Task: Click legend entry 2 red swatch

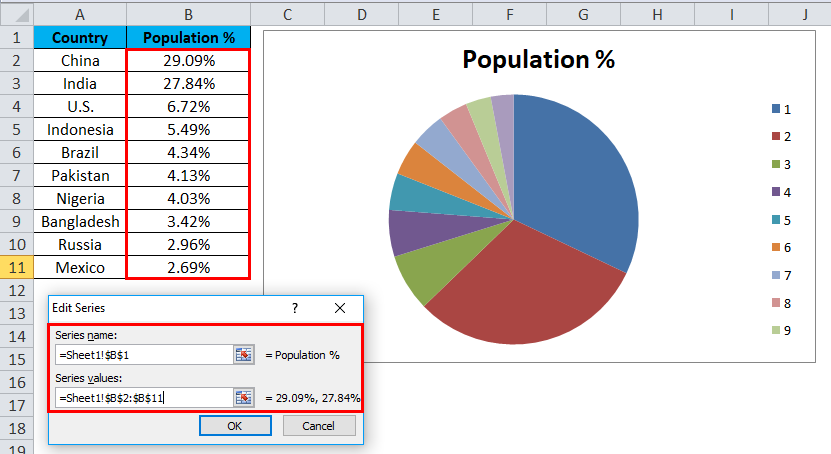Action: pos(776,136)
